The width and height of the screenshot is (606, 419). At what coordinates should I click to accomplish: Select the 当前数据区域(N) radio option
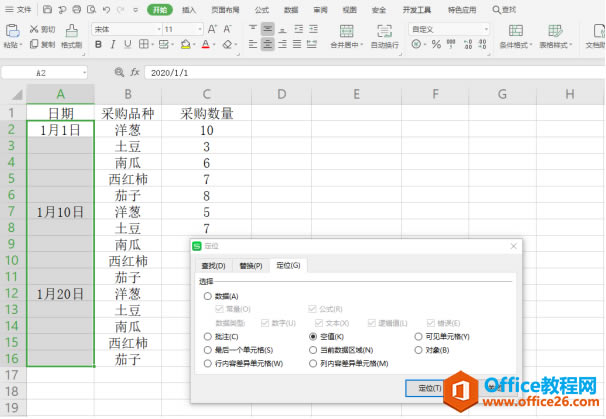tap(313, 350)
